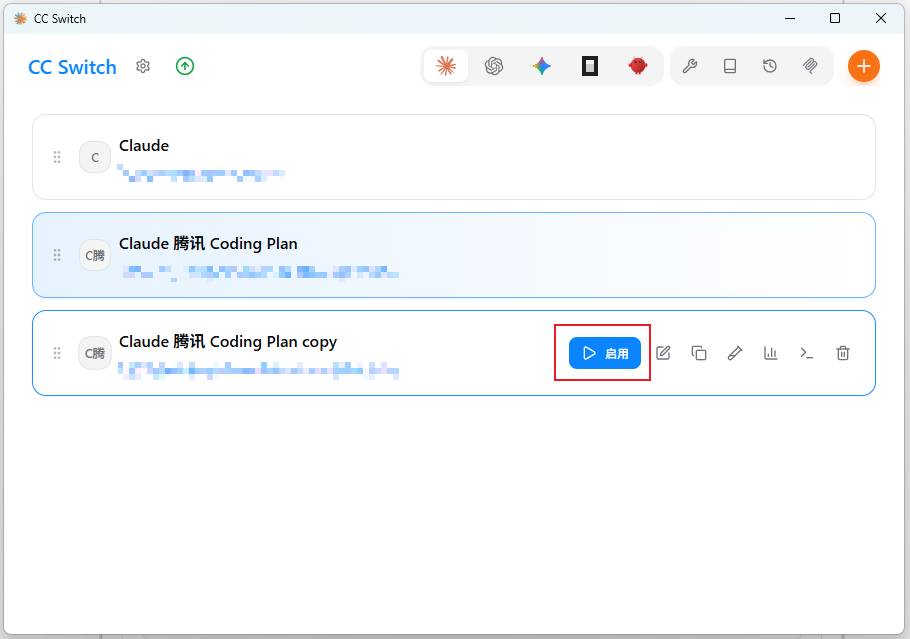Click the green update arrow icon
This screenshot has width=910, height=639.
(x=185, y=66)
